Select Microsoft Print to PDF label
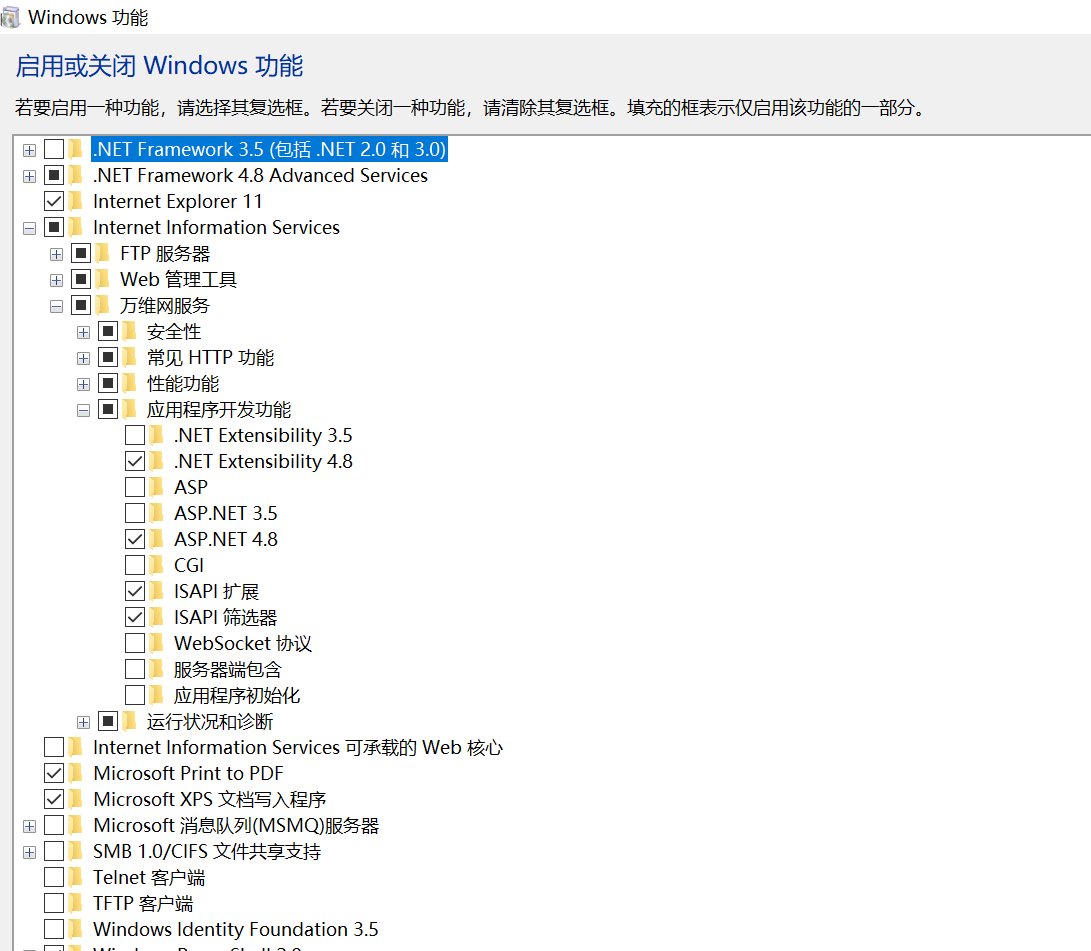This screenshot has width=1091, height=951. (189, 773)
